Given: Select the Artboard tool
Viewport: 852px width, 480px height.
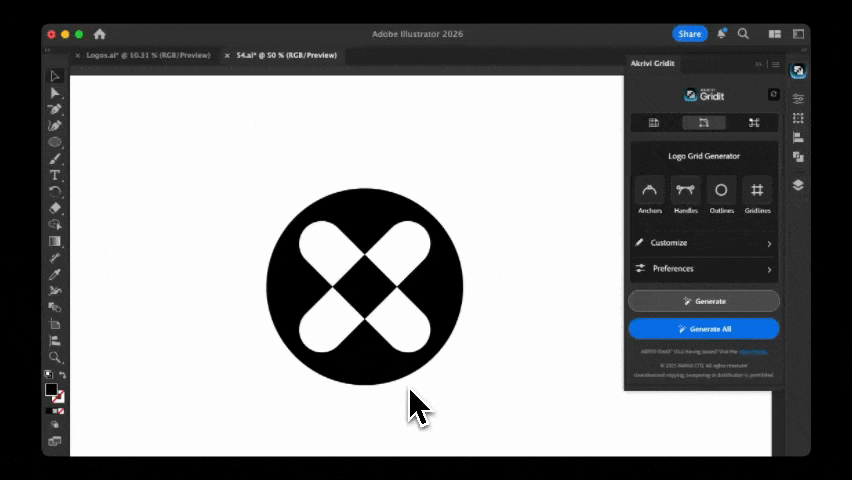Looking at the screenshot, I should [55, 325].
